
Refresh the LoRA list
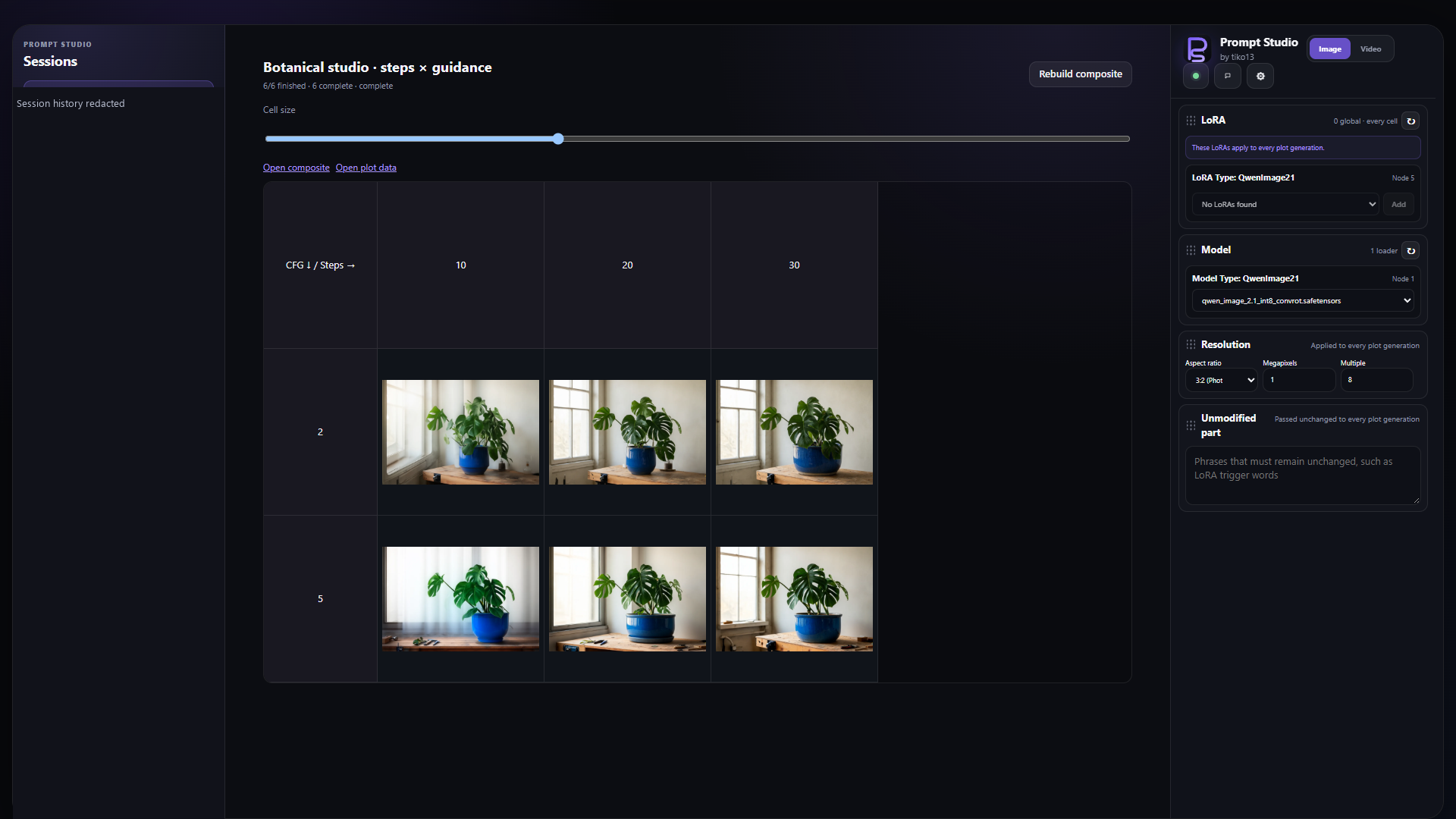coord(1410,121)
